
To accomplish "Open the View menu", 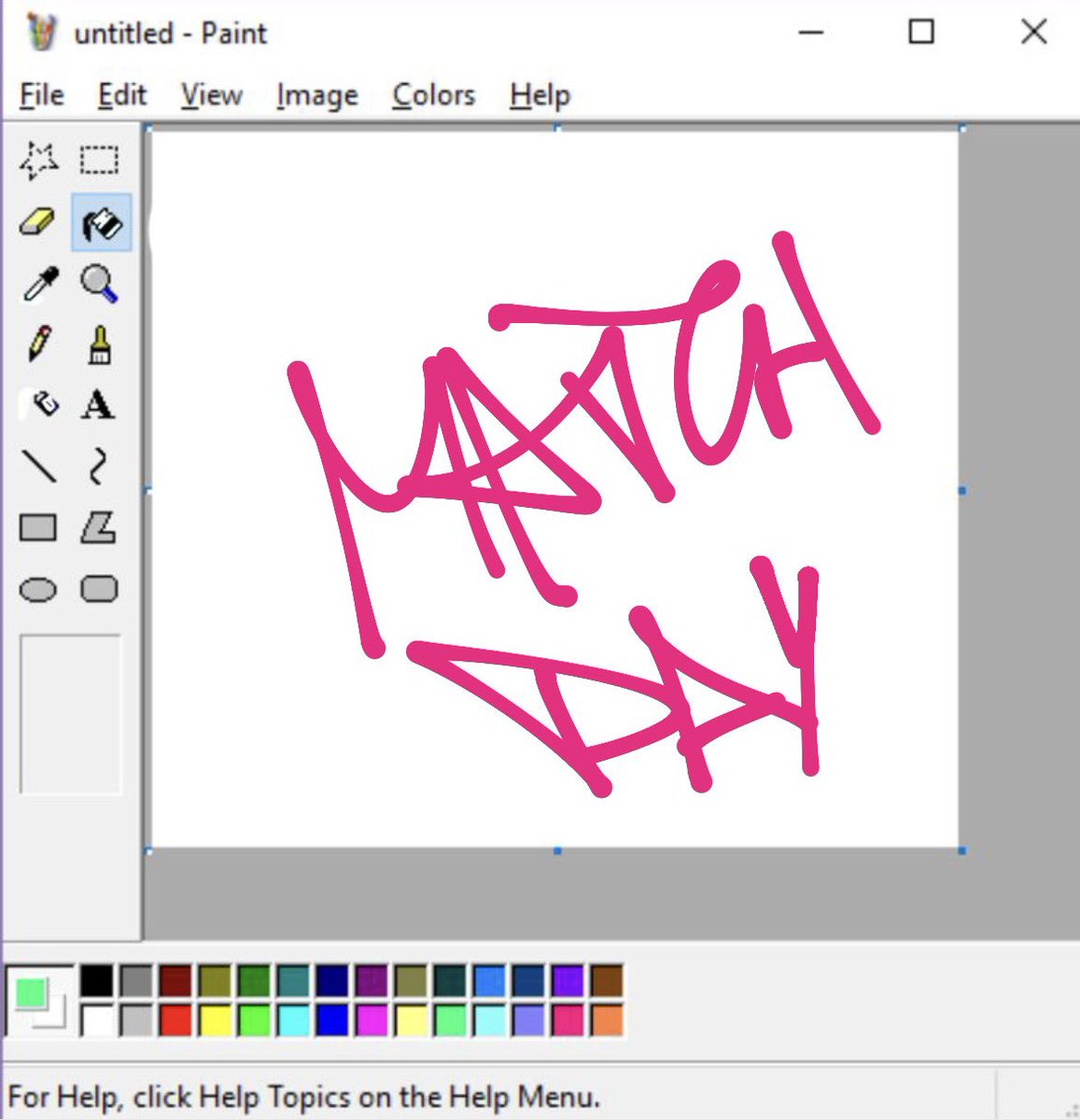I will click(x=212, y=95).
